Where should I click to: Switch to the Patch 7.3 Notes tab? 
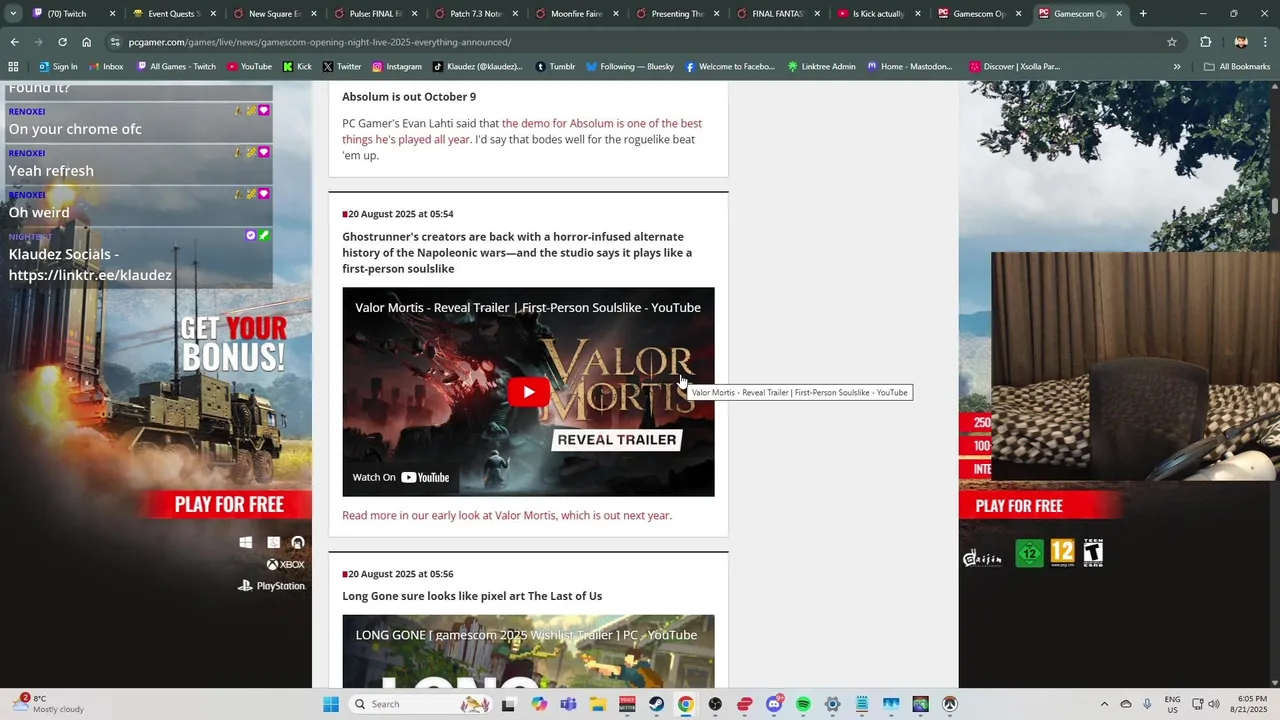[x=475, y=14]
